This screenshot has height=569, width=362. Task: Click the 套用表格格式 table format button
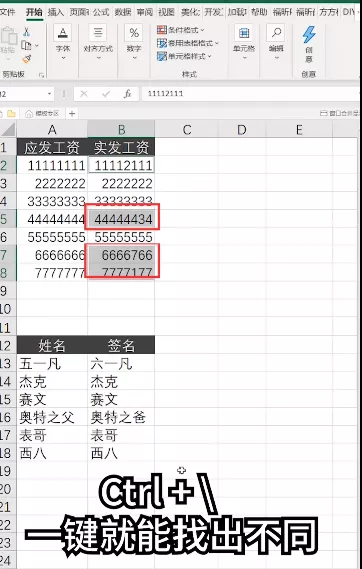(188, 43)
